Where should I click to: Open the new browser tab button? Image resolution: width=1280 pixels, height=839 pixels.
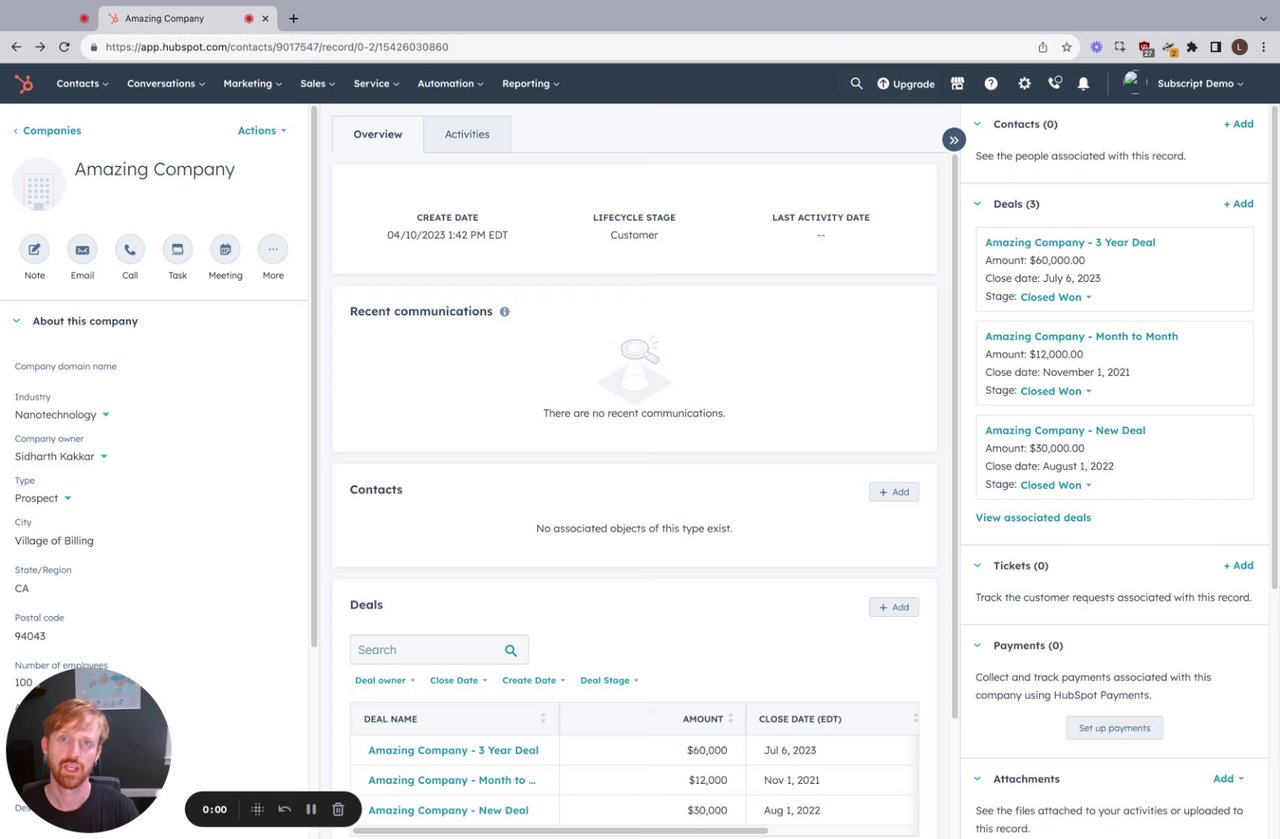click(293, 18)
